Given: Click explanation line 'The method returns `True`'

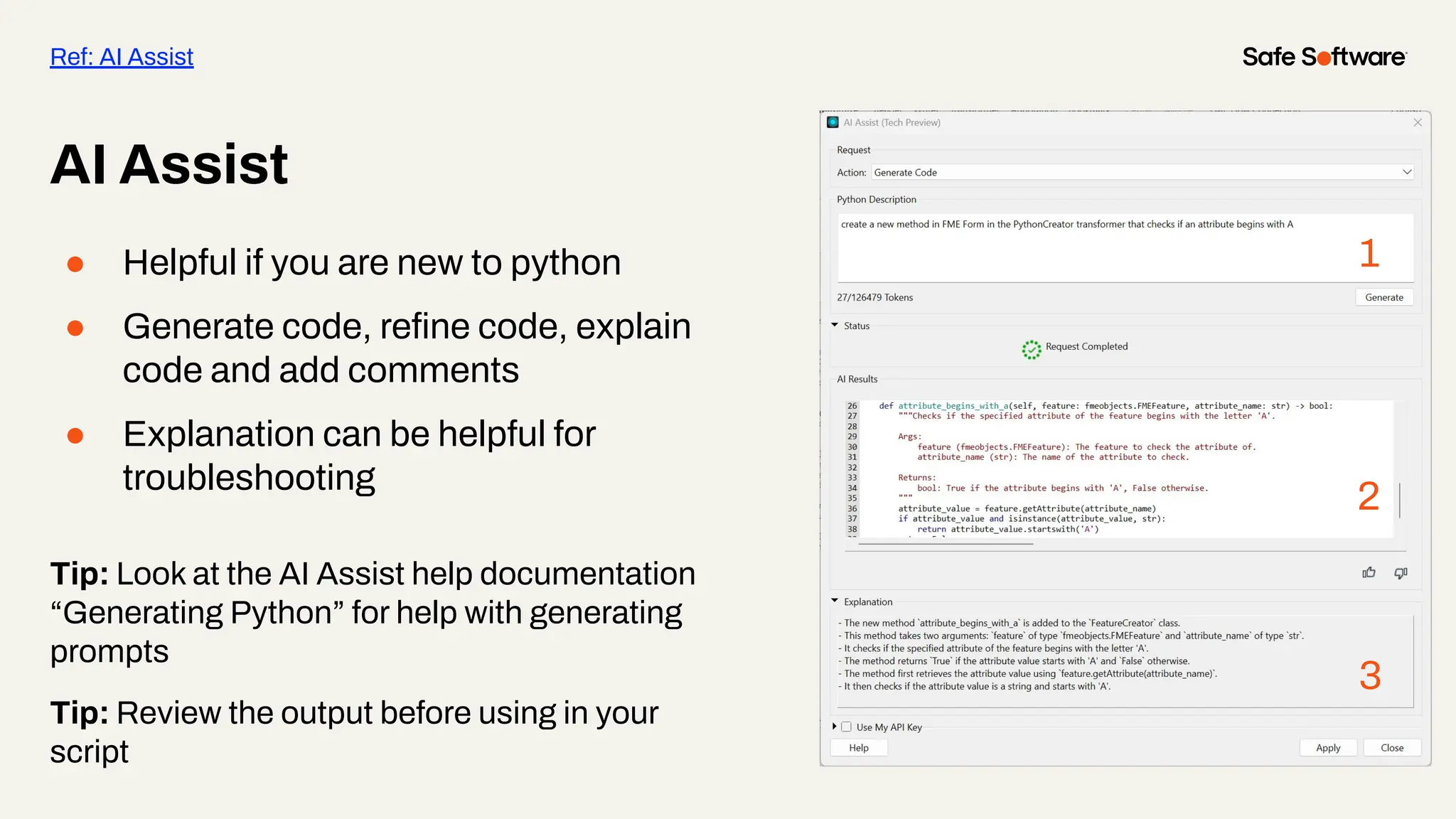Looking at the screenshot, I should pos(1014,661).
